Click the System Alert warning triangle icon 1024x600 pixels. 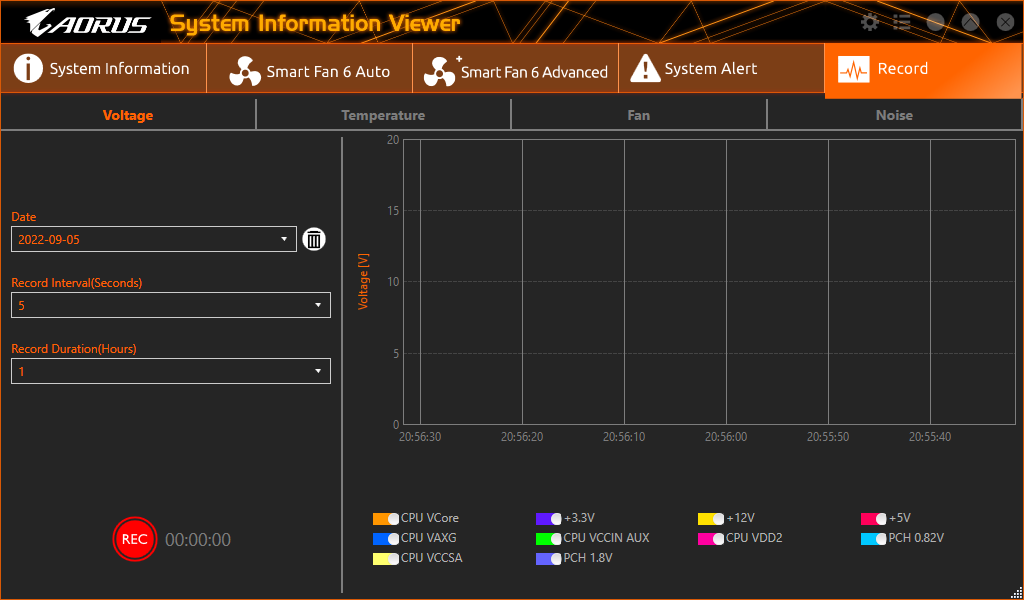(x=645, y=69)
